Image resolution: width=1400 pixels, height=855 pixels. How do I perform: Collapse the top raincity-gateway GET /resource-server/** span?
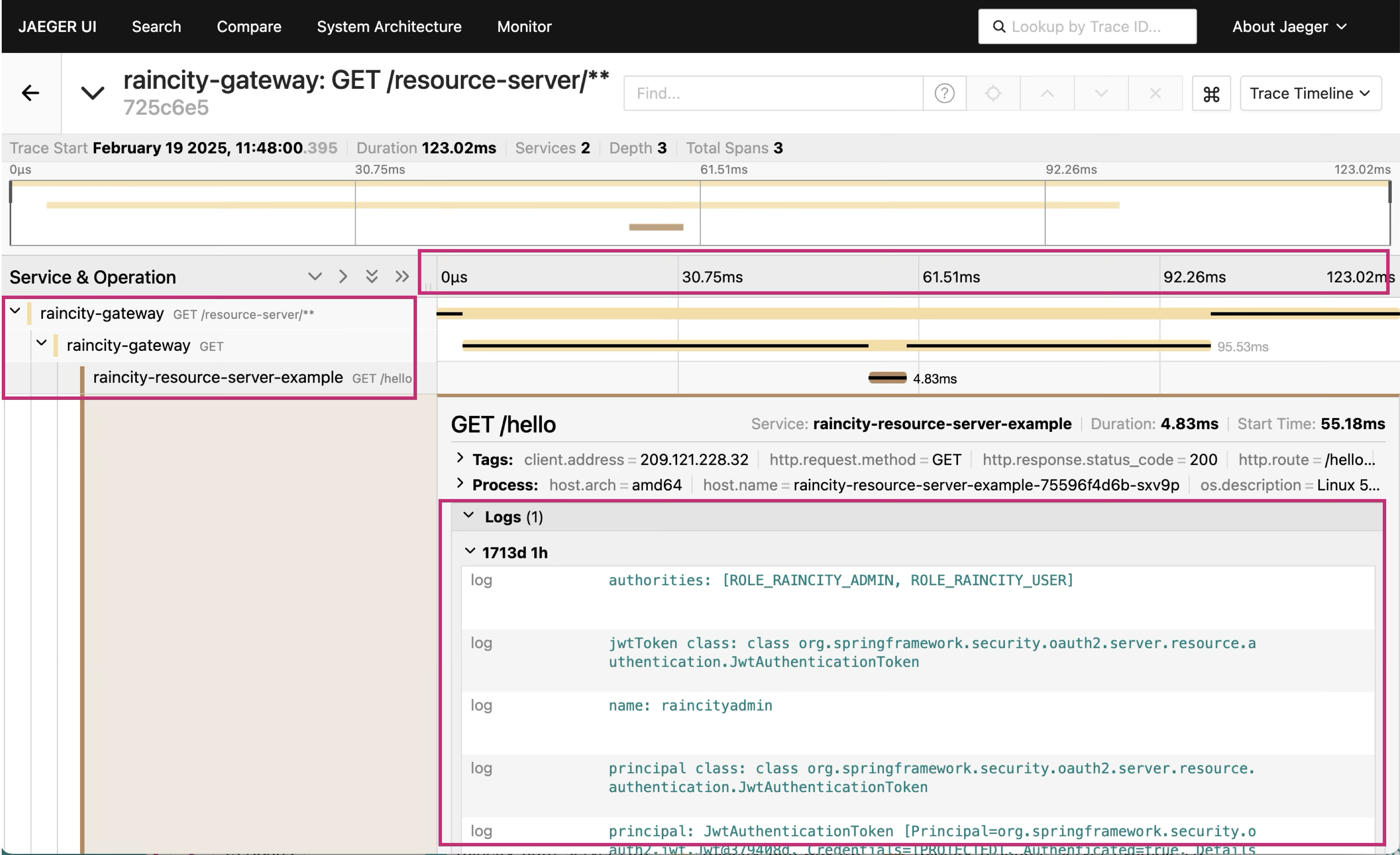(16, 312)
